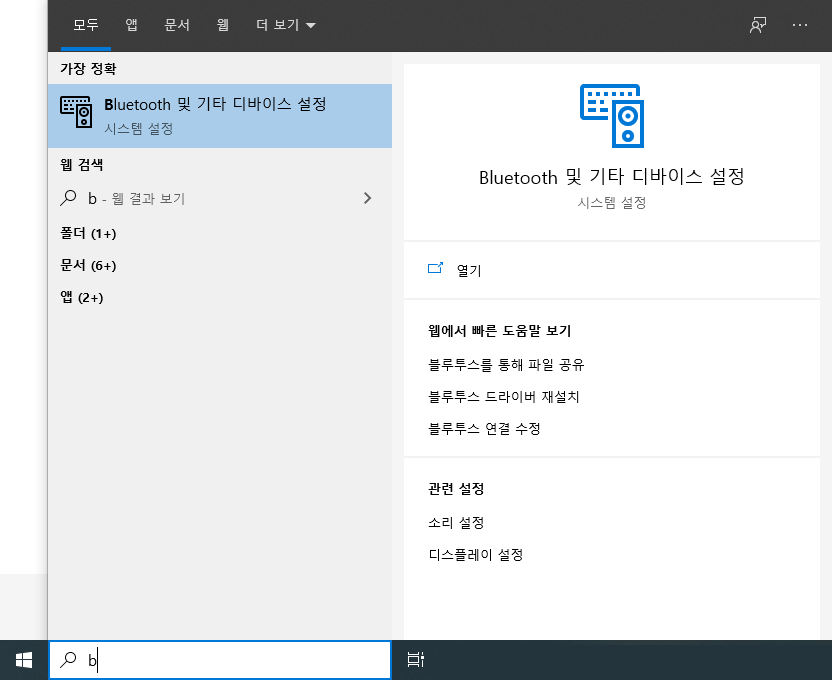Expand the 문서 (6+) group

(88, 265)
